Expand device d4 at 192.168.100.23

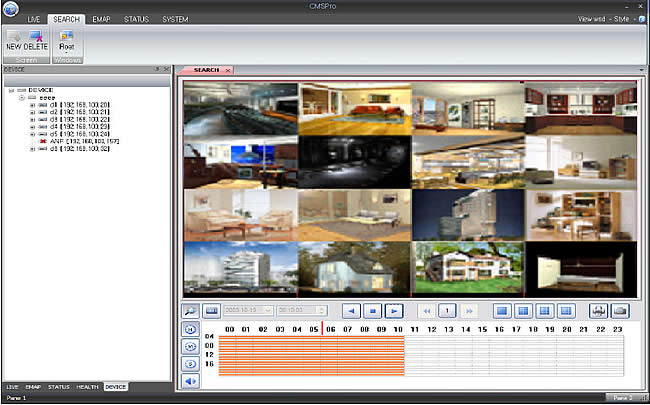(x=32, y=127)
